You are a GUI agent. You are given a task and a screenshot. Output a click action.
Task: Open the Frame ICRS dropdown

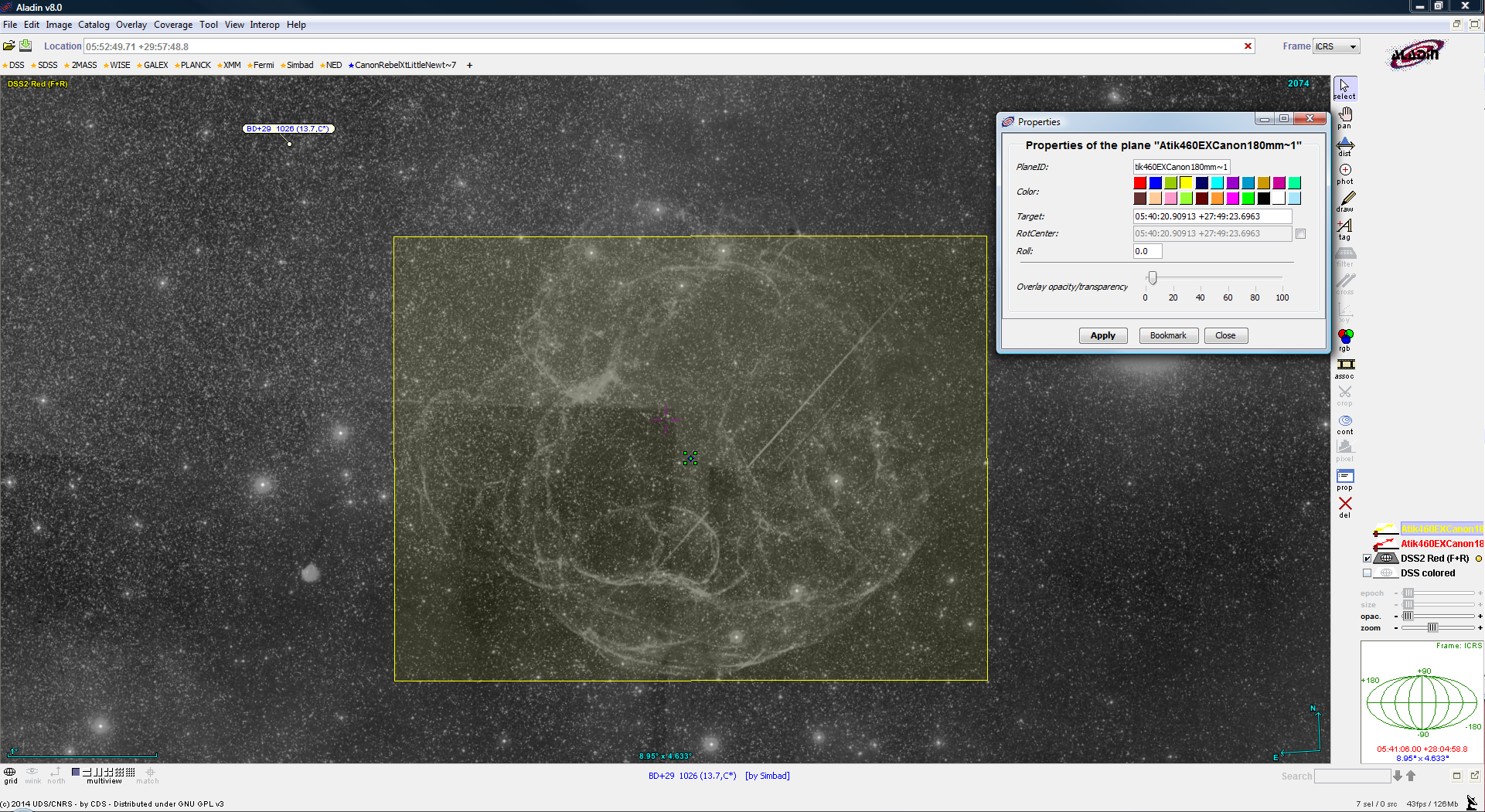[x=1336, y=46]
